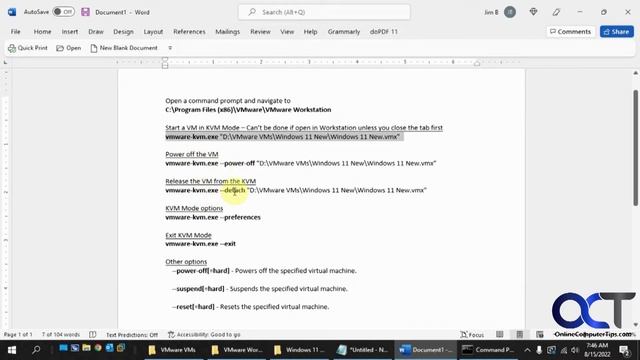Switch to Command Prompt taskbar window
640x360 pixels.
[x=489, y=350]
